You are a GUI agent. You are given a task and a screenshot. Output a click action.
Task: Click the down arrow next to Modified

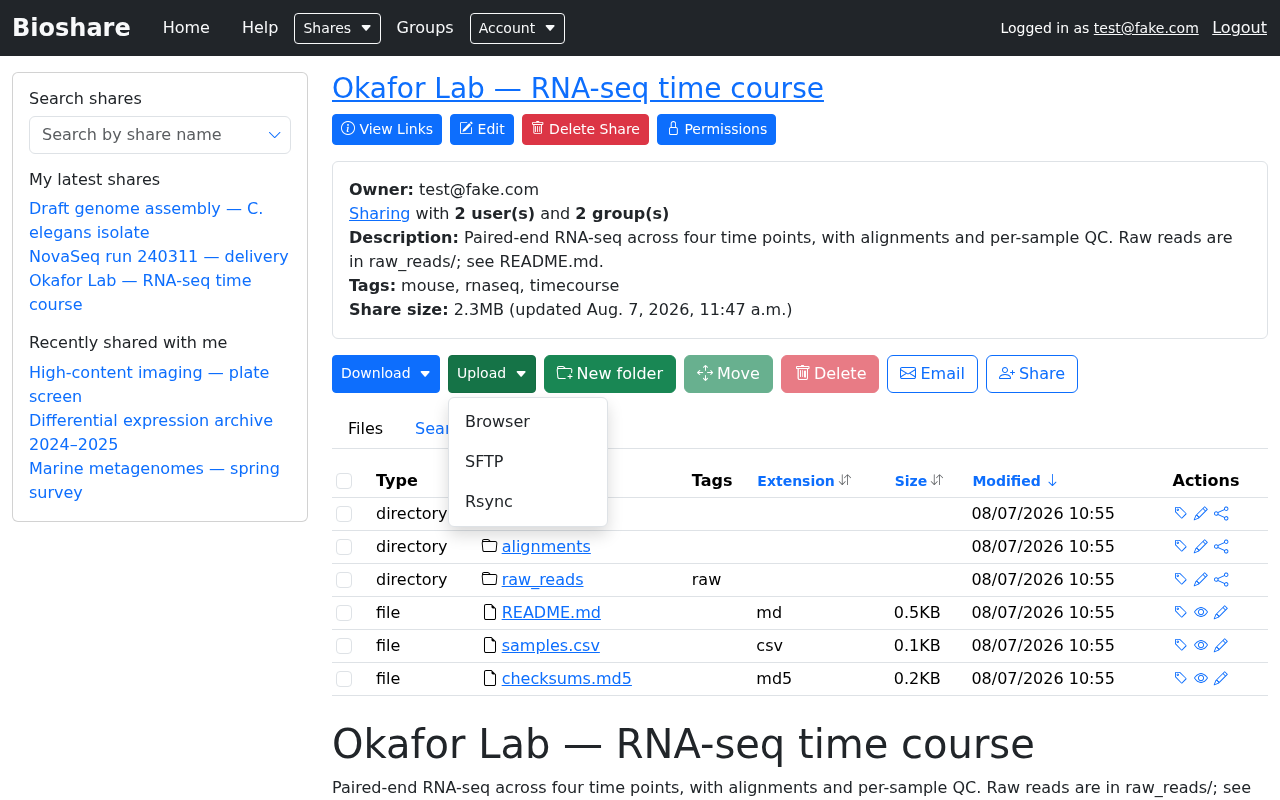[x=1052, y=481]
